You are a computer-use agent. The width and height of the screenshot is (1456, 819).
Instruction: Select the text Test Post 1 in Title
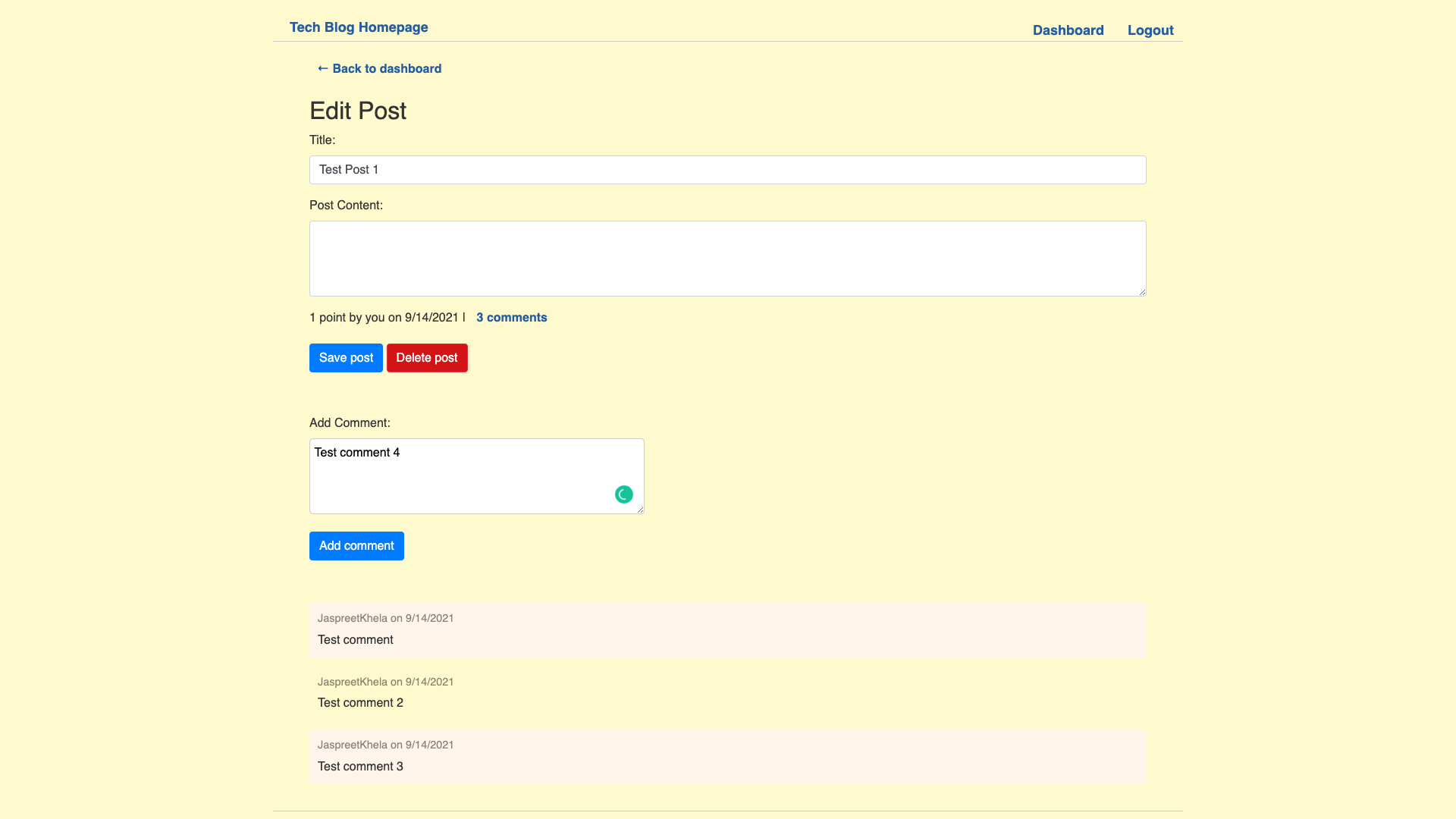(x=348, y=170)
